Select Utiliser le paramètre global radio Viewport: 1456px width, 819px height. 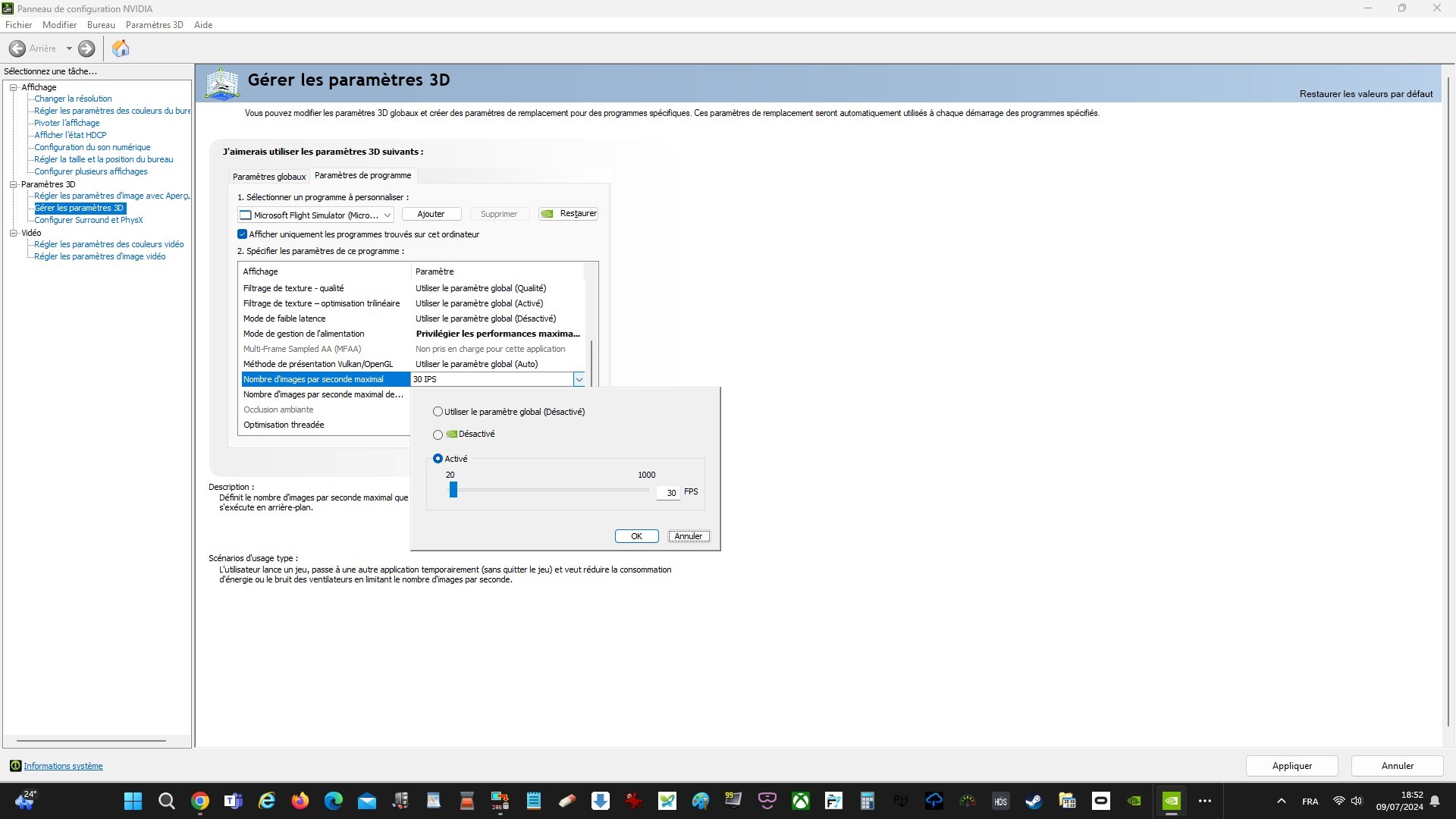pos(438,412)
